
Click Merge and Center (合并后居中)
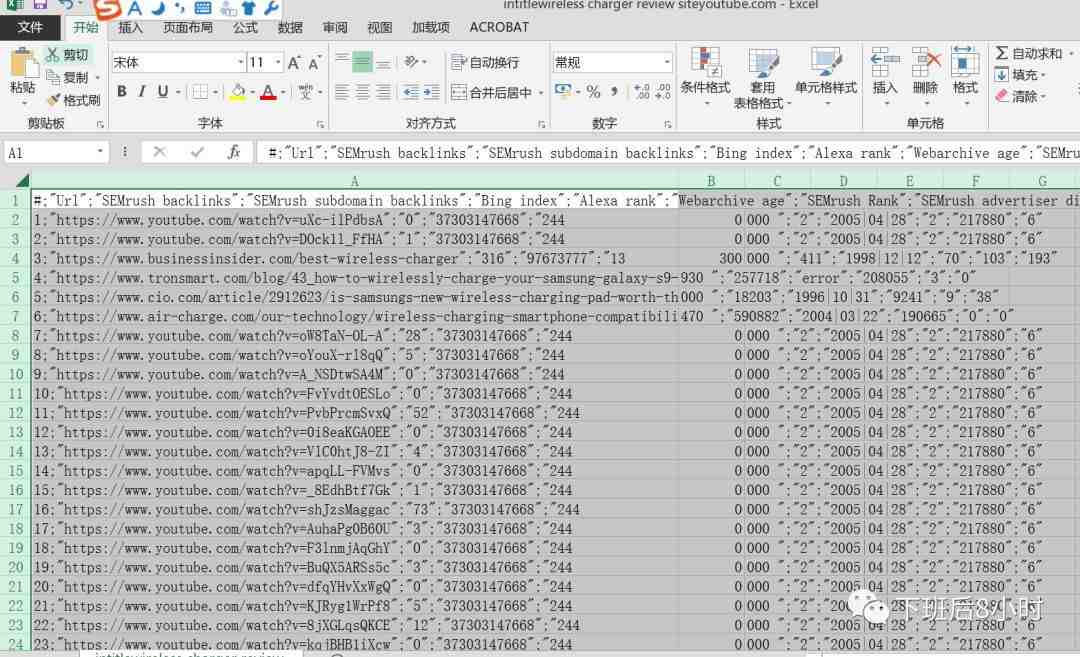point(491,92)
